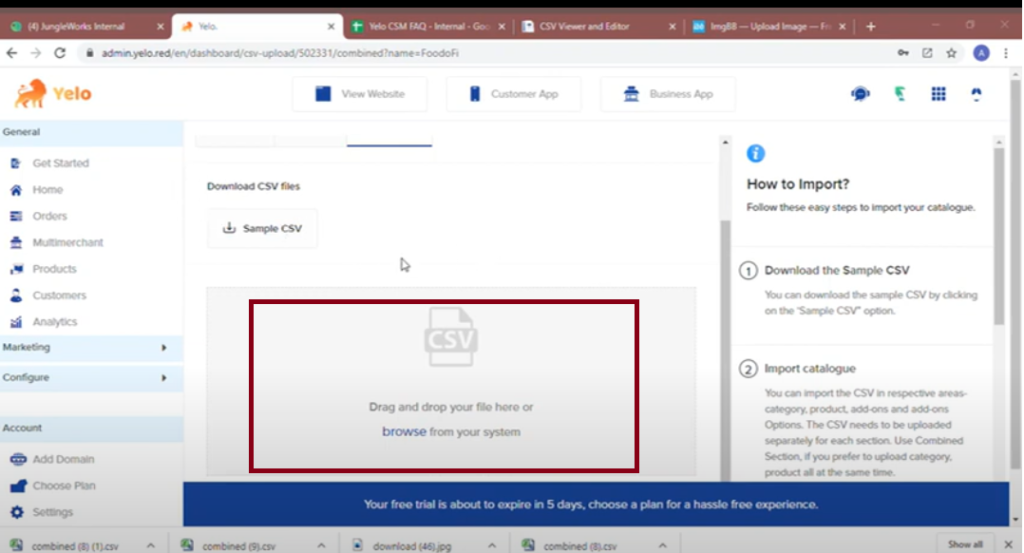Click Show all downloads button
The width and height of the screenshot is (1024, 553).
[965, 545]
